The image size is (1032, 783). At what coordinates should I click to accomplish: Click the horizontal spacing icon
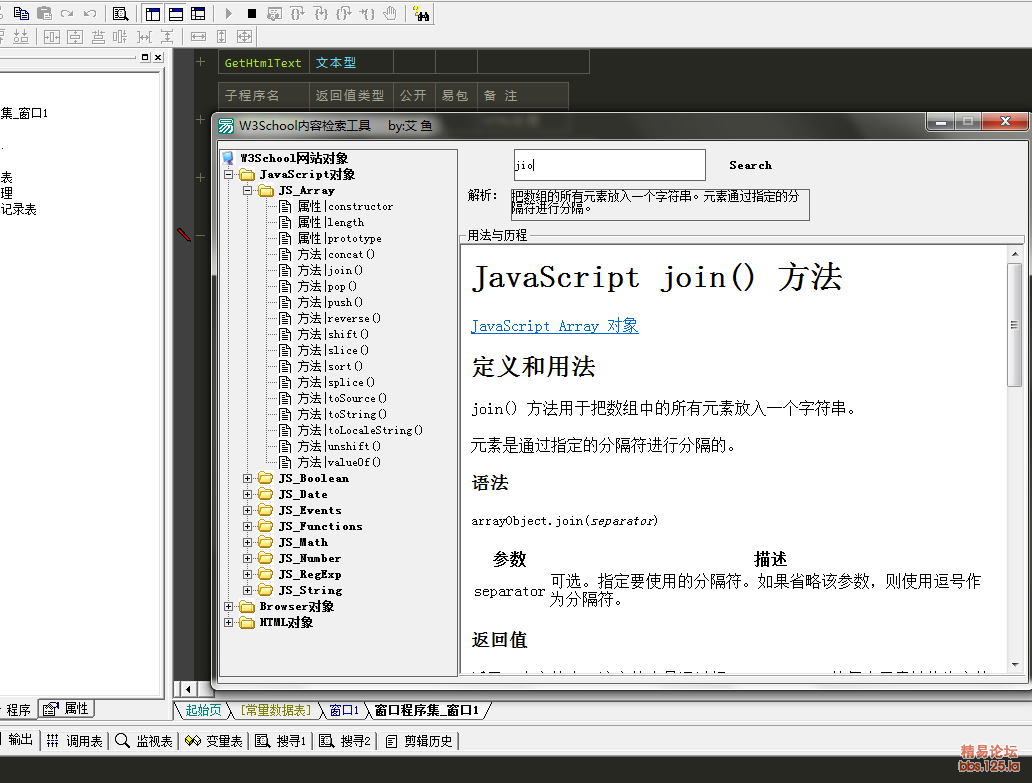coord(144,37)
